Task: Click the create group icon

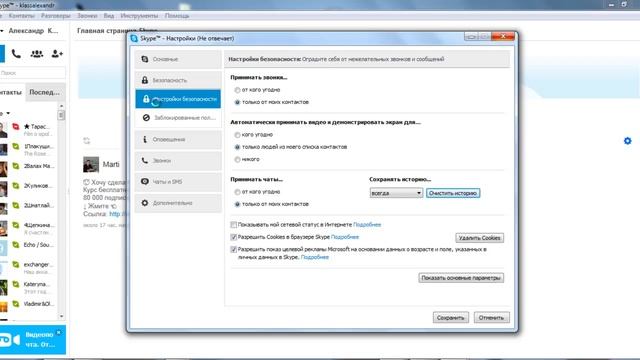Action: pyautogui.click(x=37, y=53)
